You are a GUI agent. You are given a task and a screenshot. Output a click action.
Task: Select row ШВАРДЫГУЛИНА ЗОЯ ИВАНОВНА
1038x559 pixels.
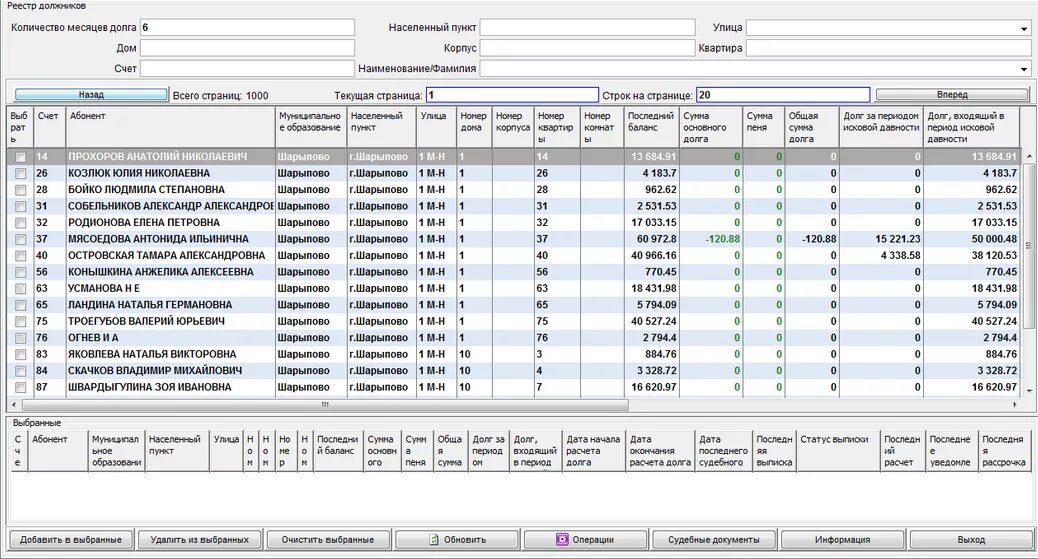tap(514, 387)
